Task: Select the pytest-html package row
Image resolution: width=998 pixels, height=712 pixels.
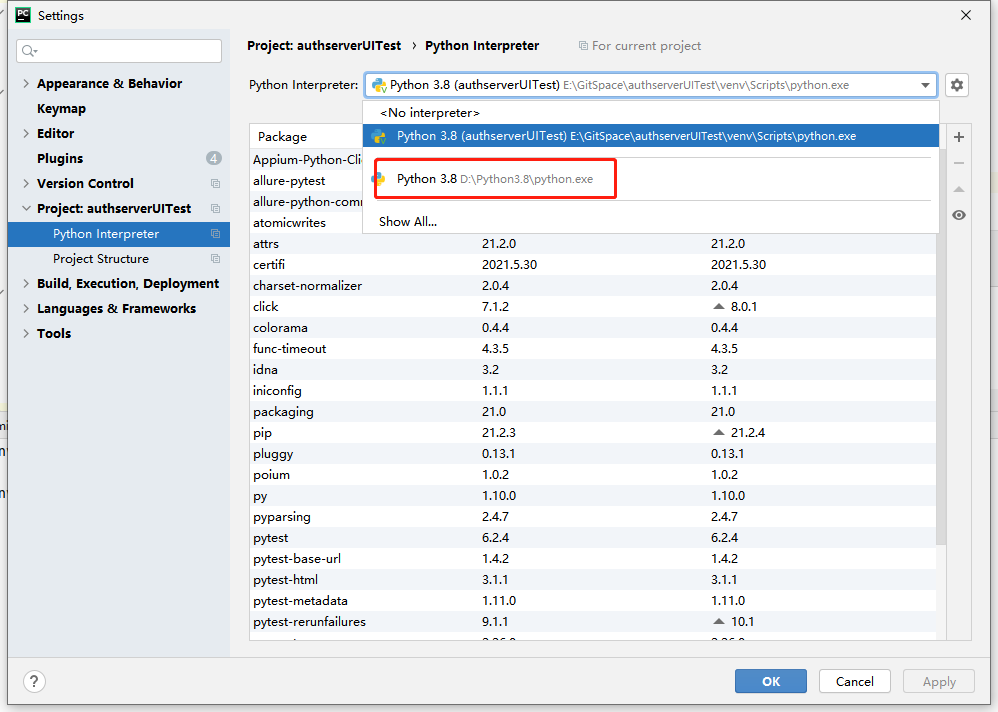Action: (x=593, y=579)
